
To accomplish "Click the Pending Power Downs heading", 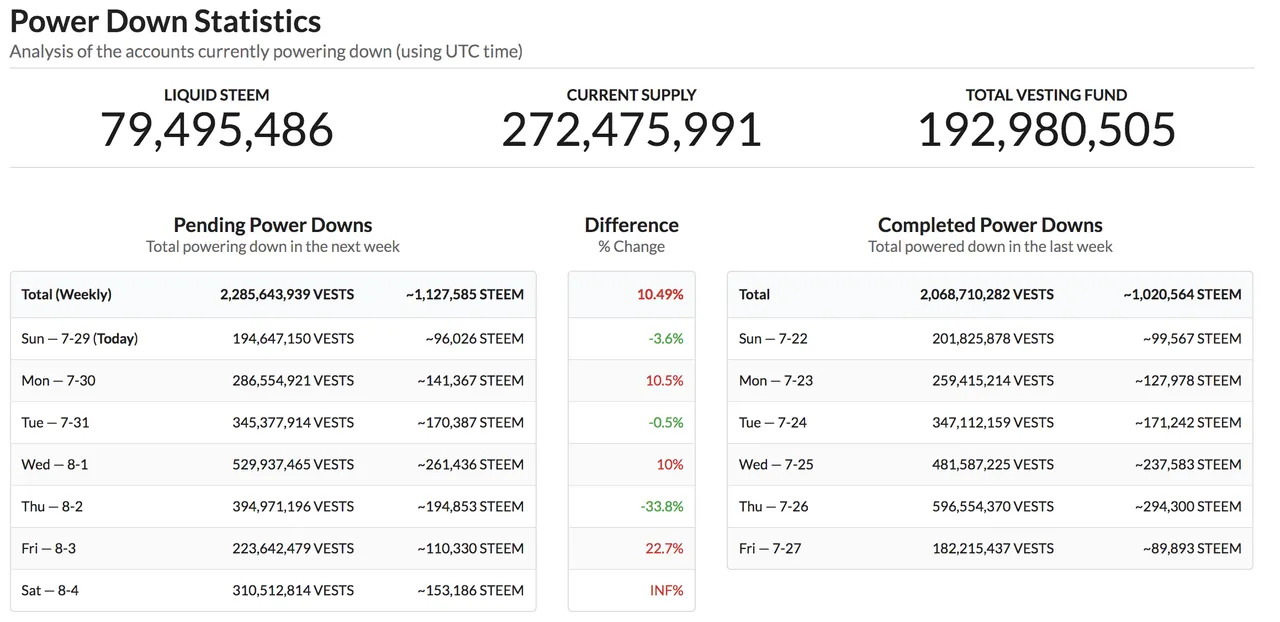I will 273,225.
